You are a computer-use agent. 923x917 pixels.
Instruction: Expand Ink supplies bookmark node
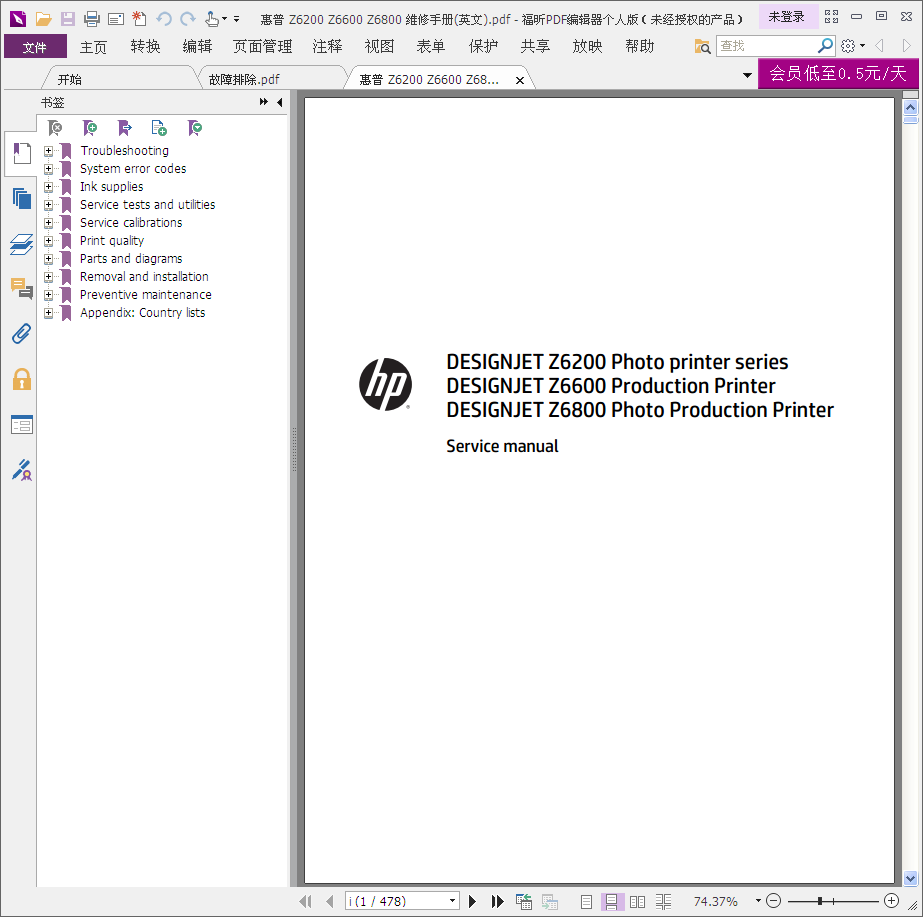(48, 187)
